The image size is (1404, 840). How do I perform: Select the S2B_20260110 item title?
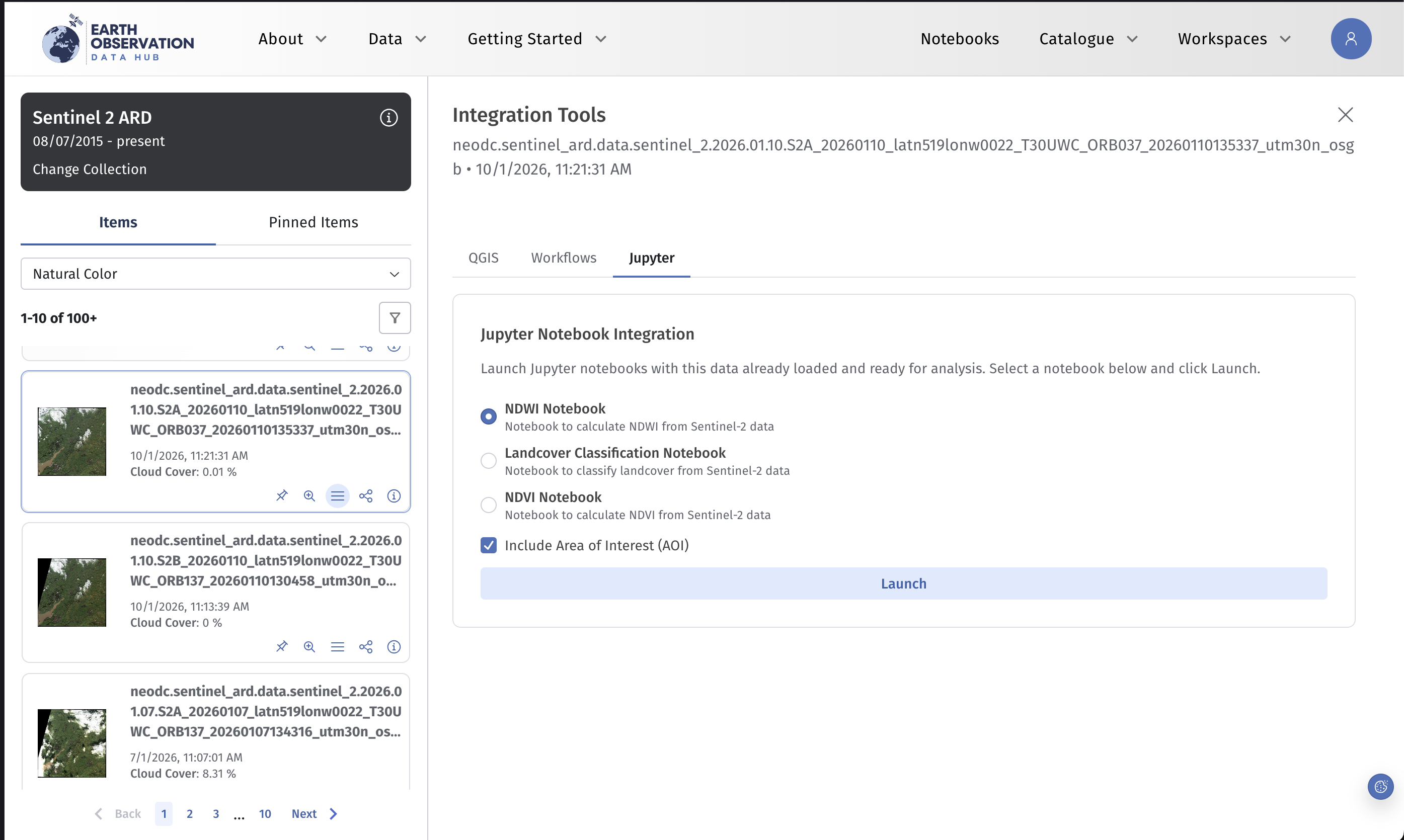click(266, 560)
